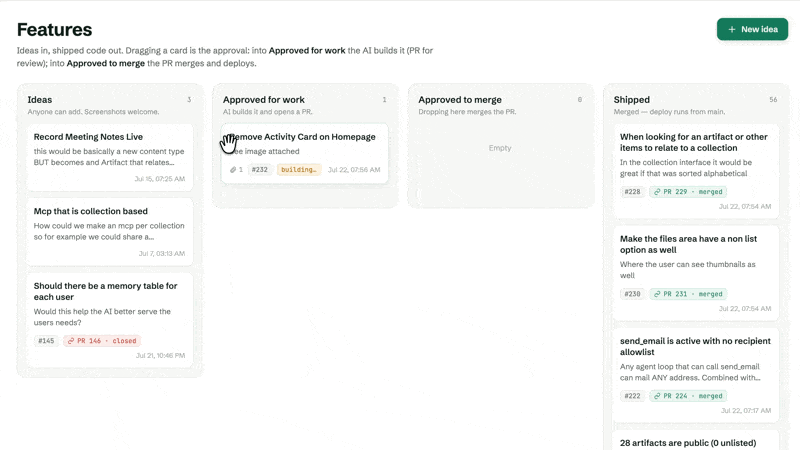Image resolution: width=800 pixels, height=450 pixels.
Task: Click the Approved to merge column heading
Action: click(460, 99)
